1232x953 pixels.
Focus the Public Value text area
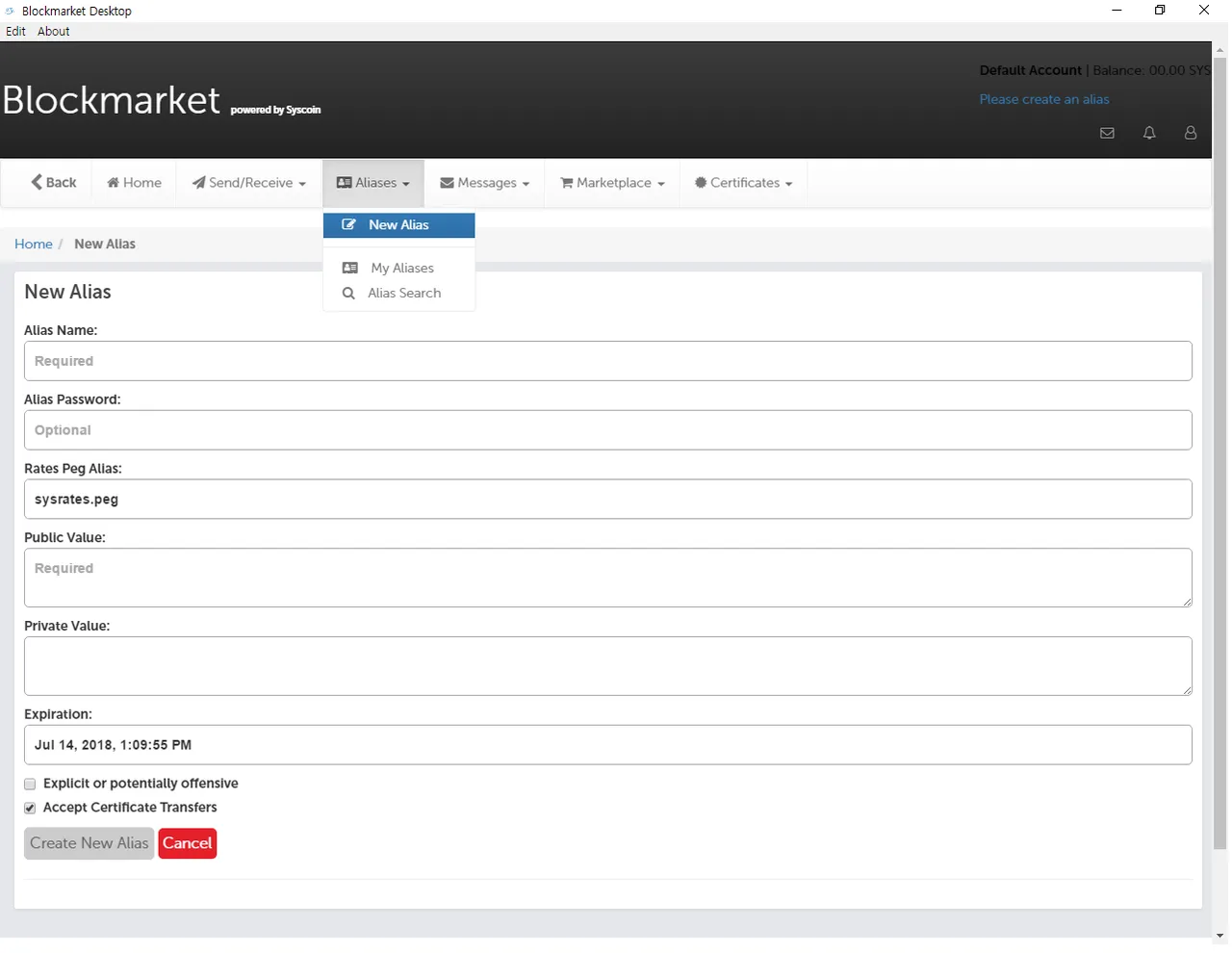point(608,578)
